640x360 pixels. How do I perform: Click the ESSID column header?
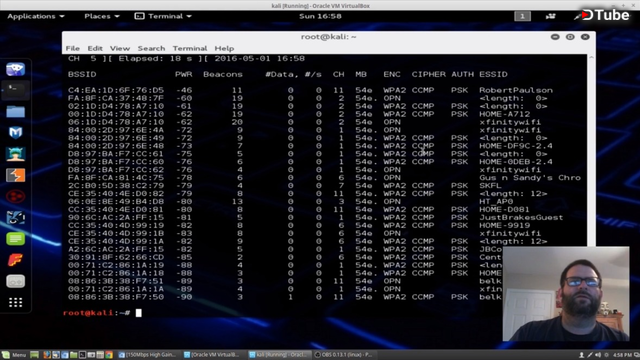[493, 74]
